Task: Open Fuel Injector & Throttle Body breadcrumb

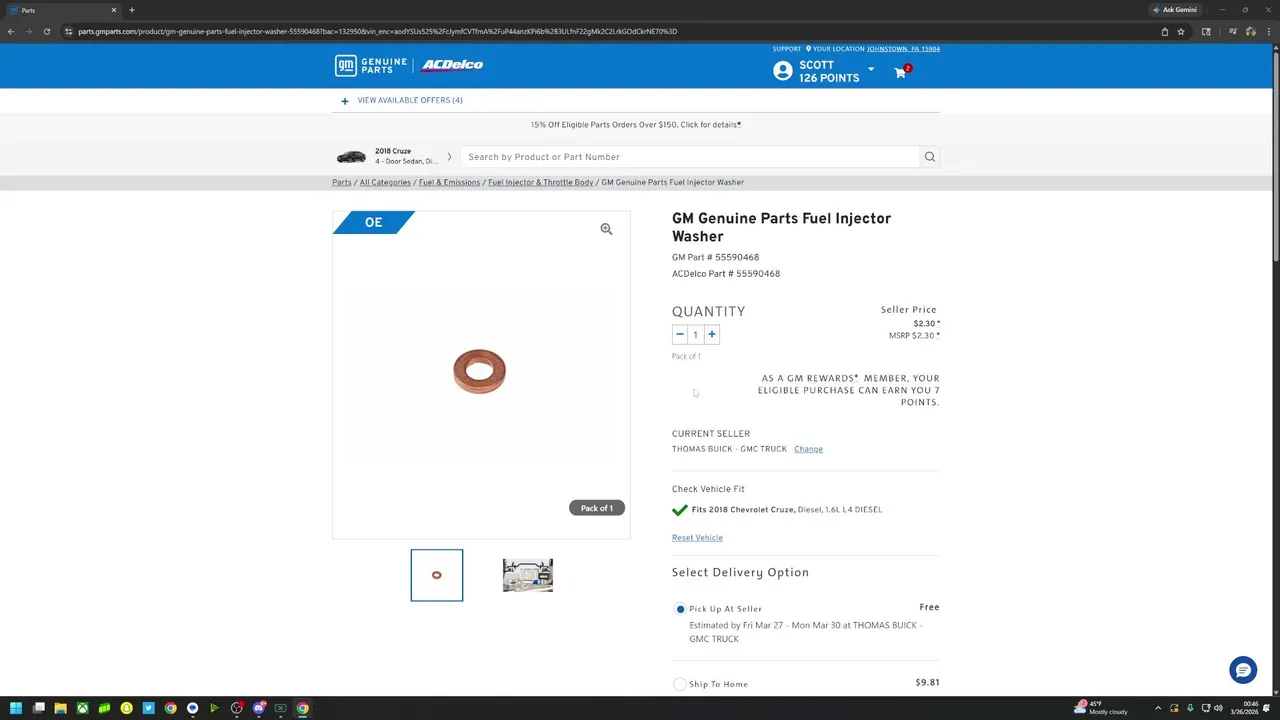Action: pos(540,183)
